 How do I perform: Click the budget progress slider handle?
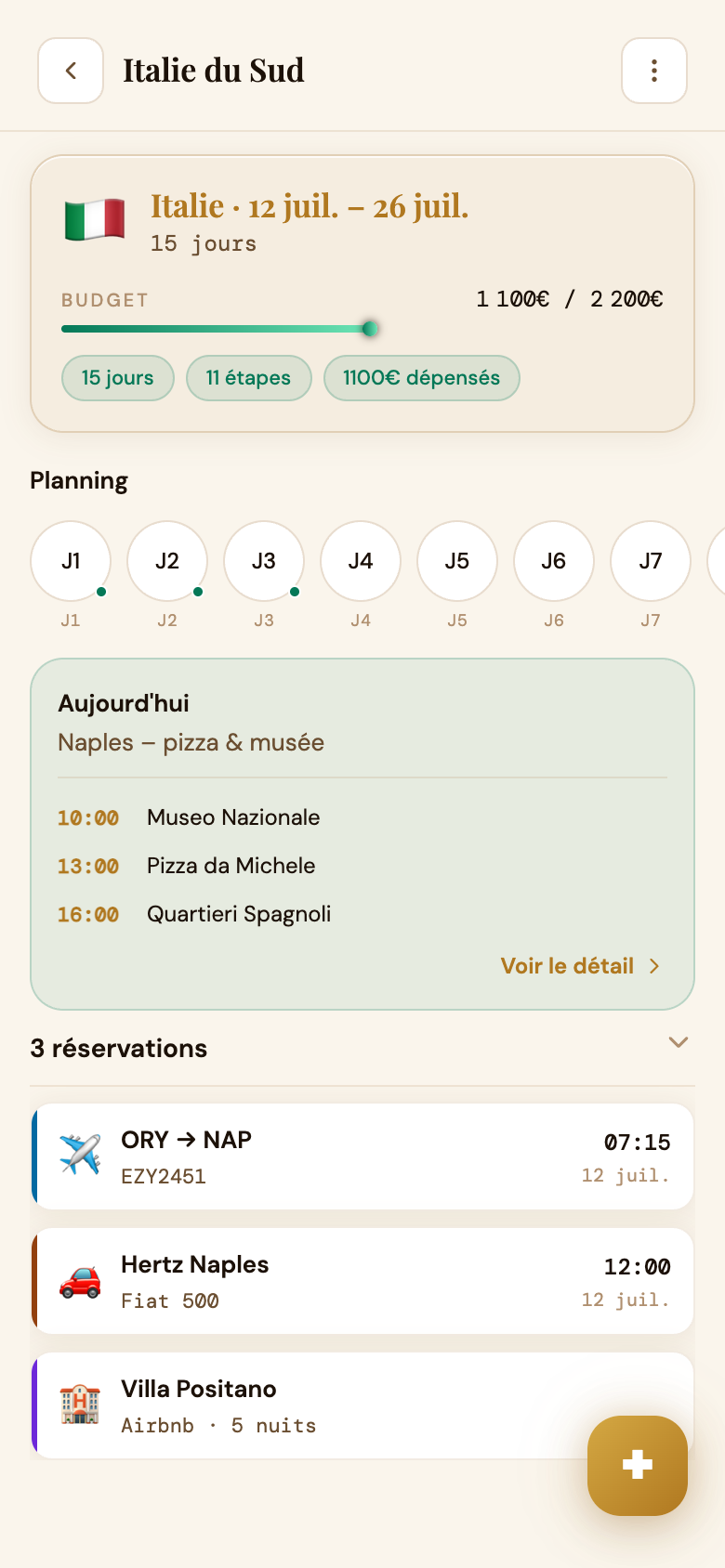pos(370,328)
